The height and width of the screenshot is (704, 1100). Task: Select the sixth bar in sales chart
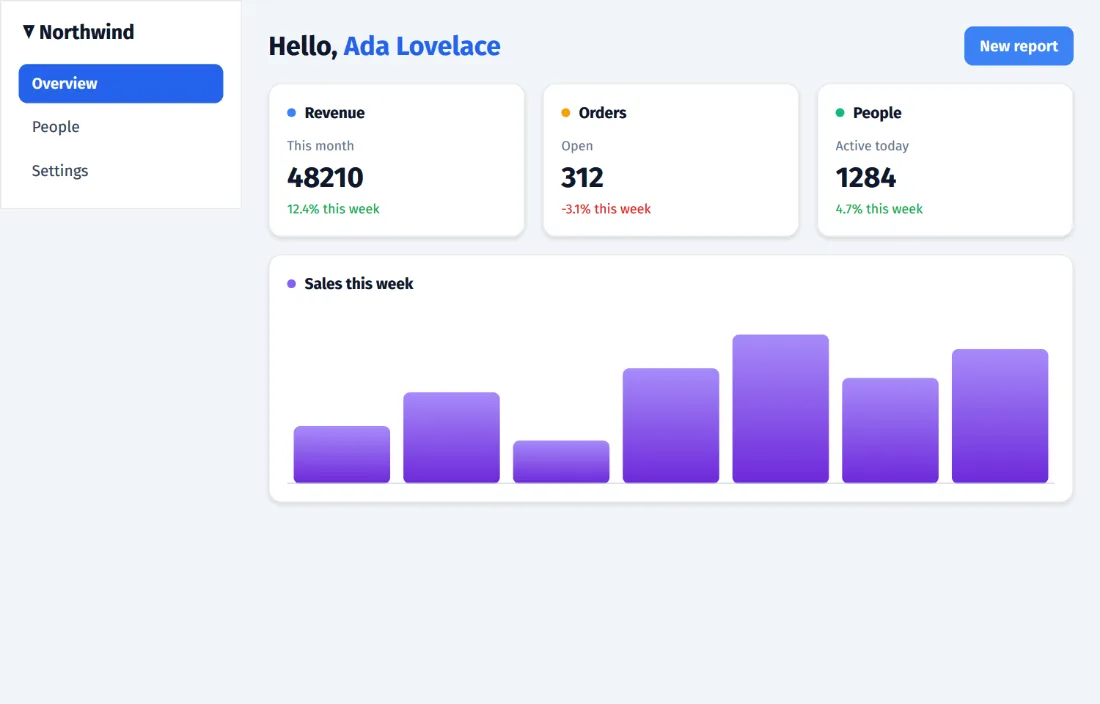(x=890, y=431)
